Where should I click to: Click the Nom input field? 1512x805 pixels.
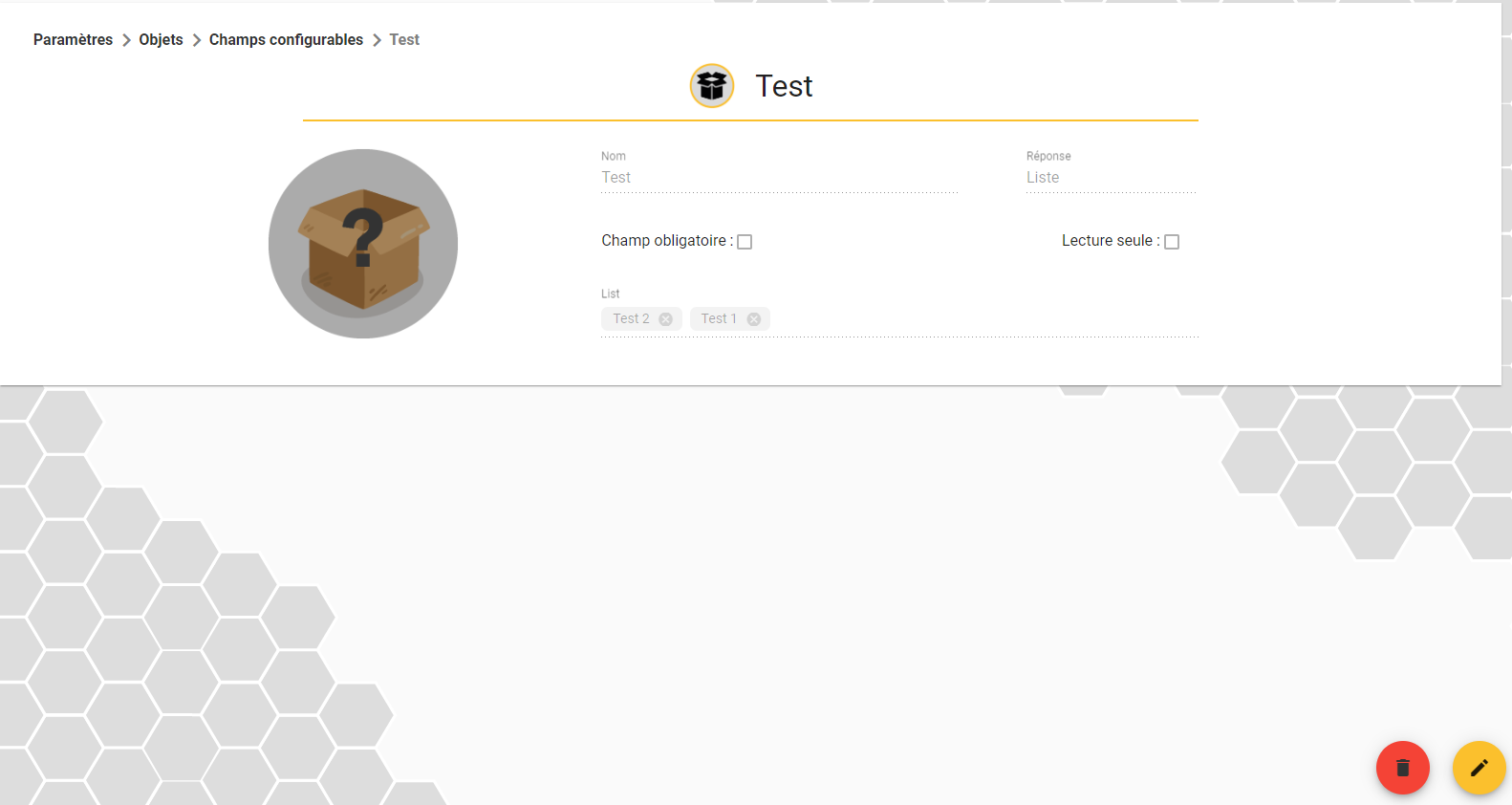[779, 178]
